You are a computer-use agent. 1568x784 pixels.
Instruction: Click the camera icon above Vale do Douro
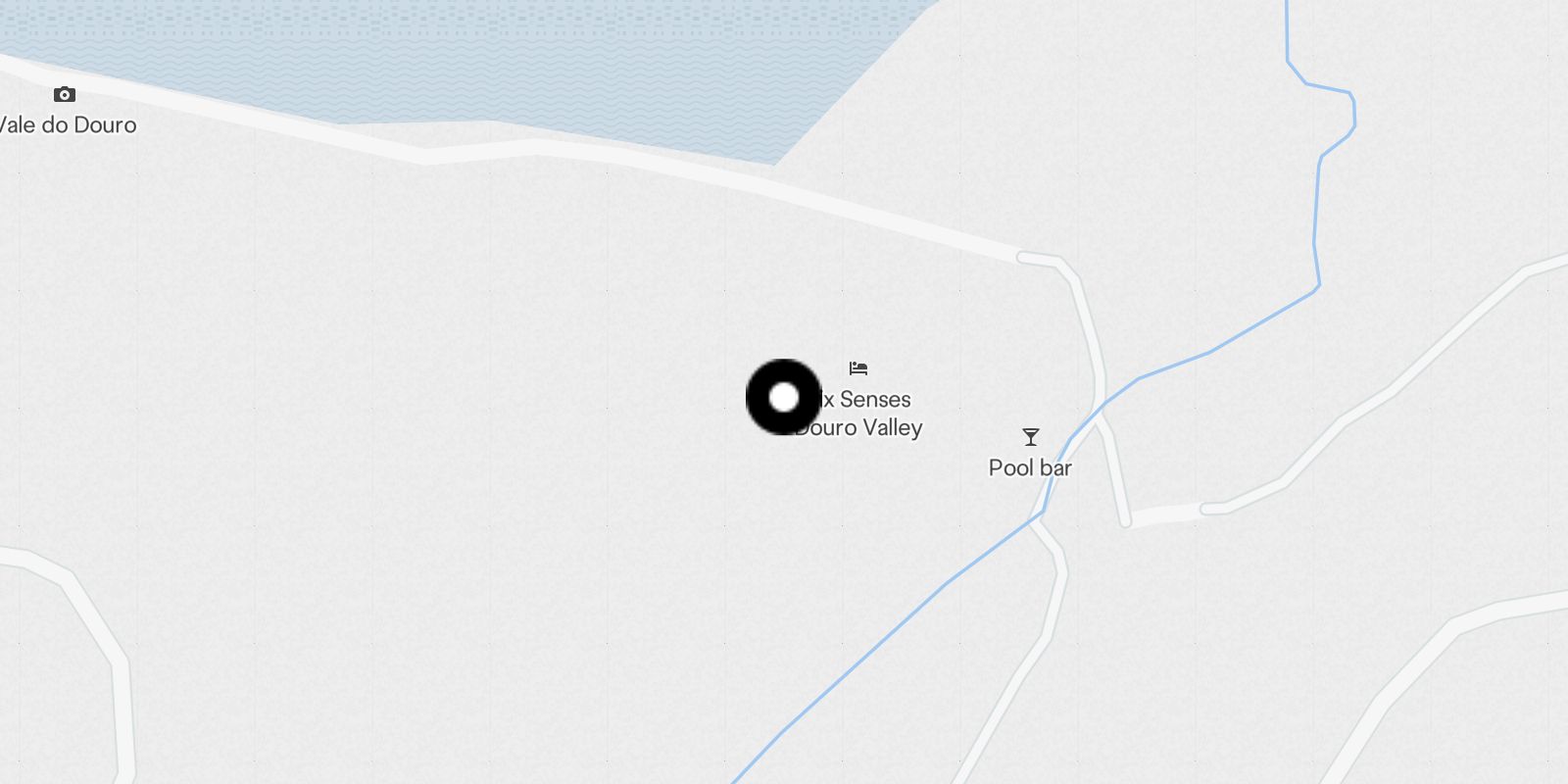[x=65, y=94]
